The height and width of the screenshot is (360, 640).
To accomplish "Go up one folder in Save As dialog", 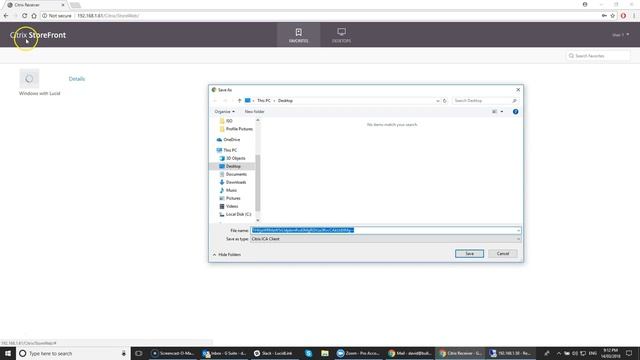I will pyautogui.click(x=240, y=100).
